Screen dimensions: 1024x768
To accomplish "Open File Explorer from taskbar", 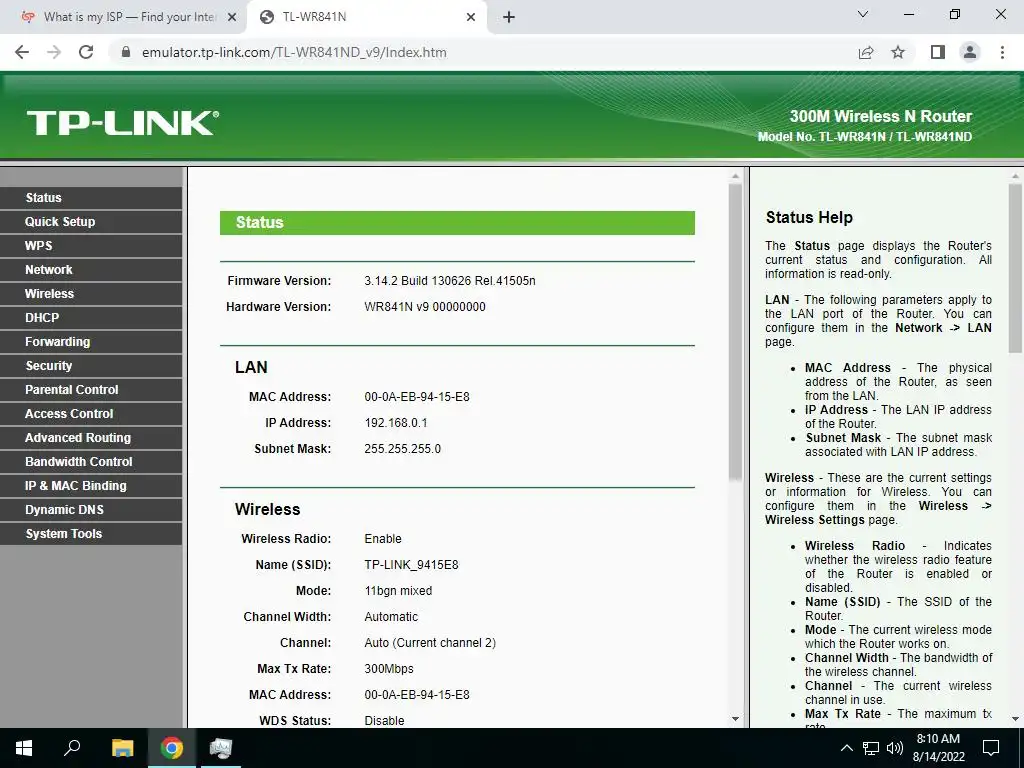I will coord(122,748).
